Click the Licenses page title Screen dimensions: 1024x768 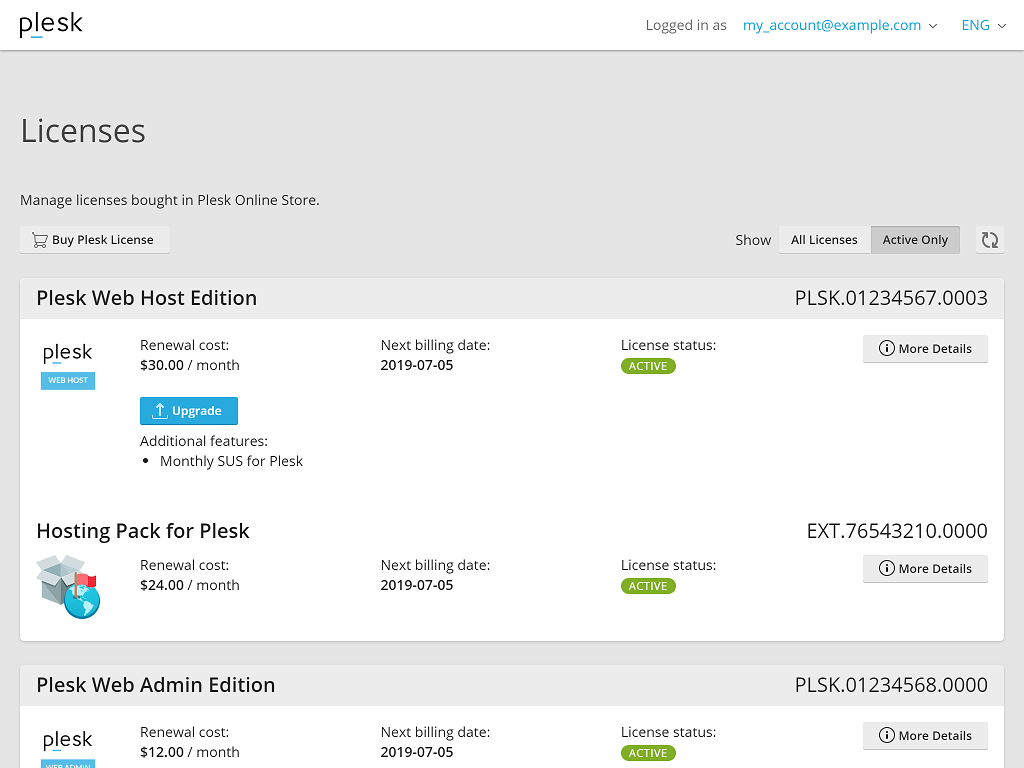[x=83, y=131]
